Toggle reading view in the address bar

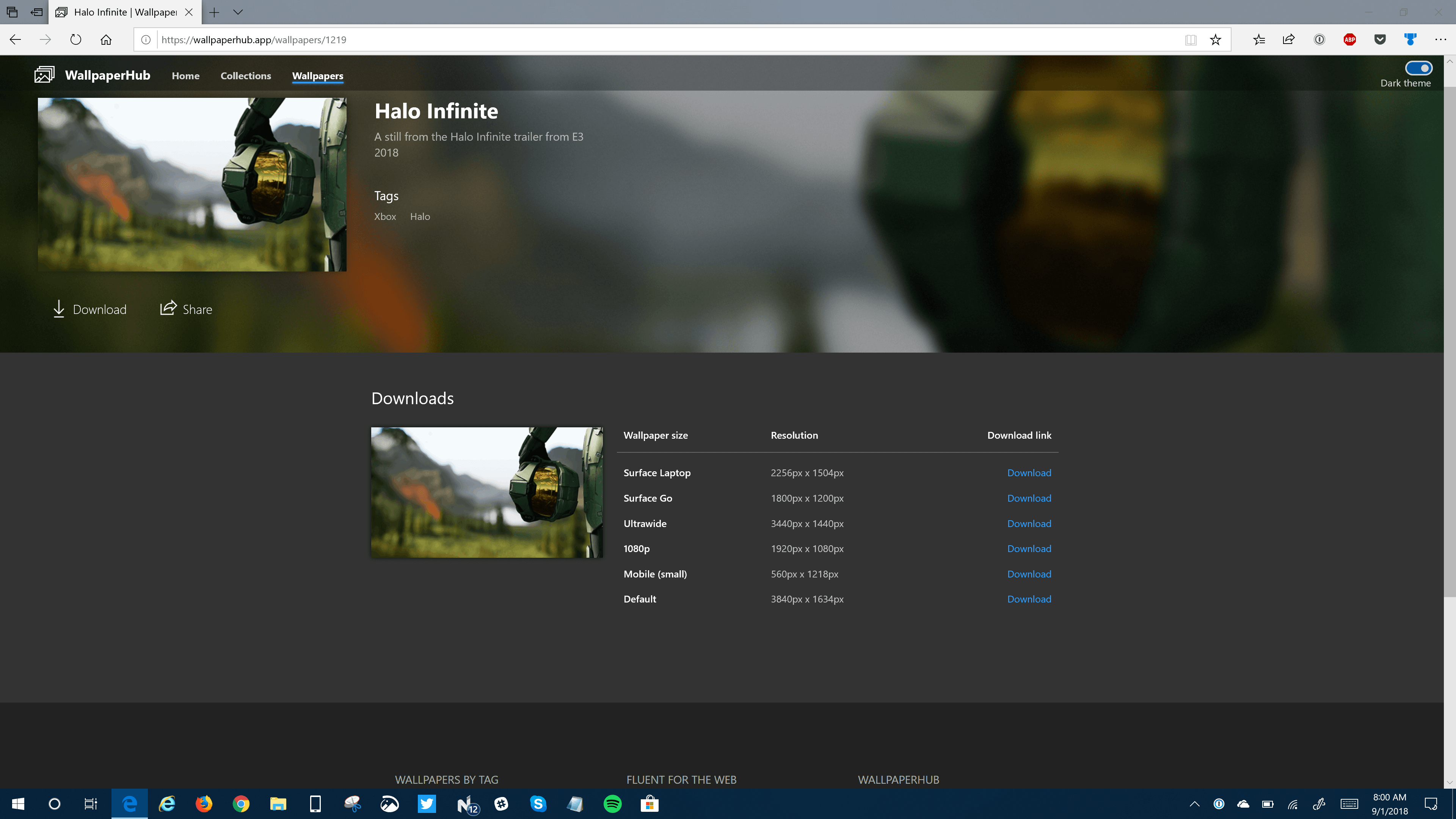click(1190, 39)
